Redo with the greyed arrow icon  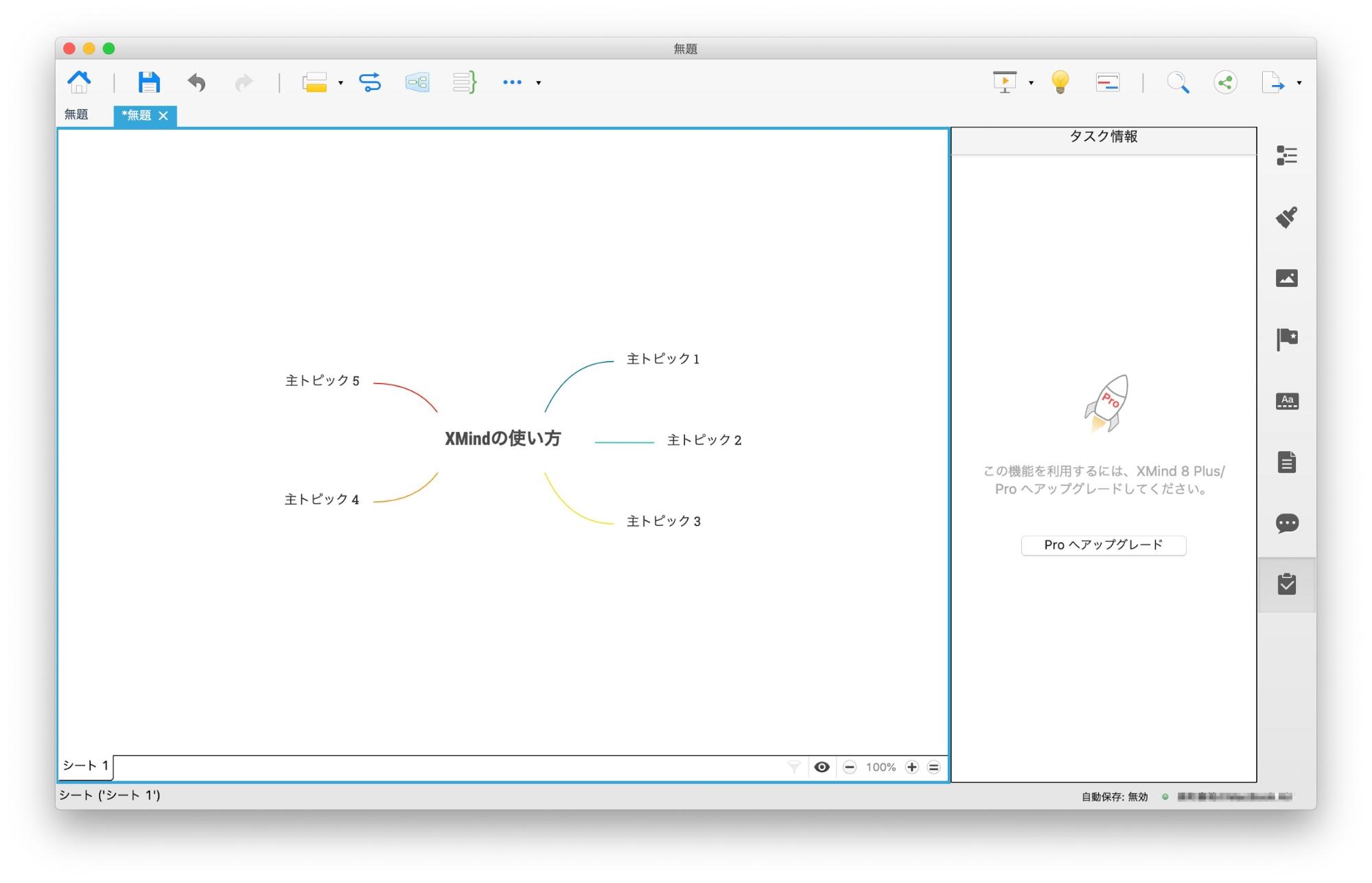(244, 82)
